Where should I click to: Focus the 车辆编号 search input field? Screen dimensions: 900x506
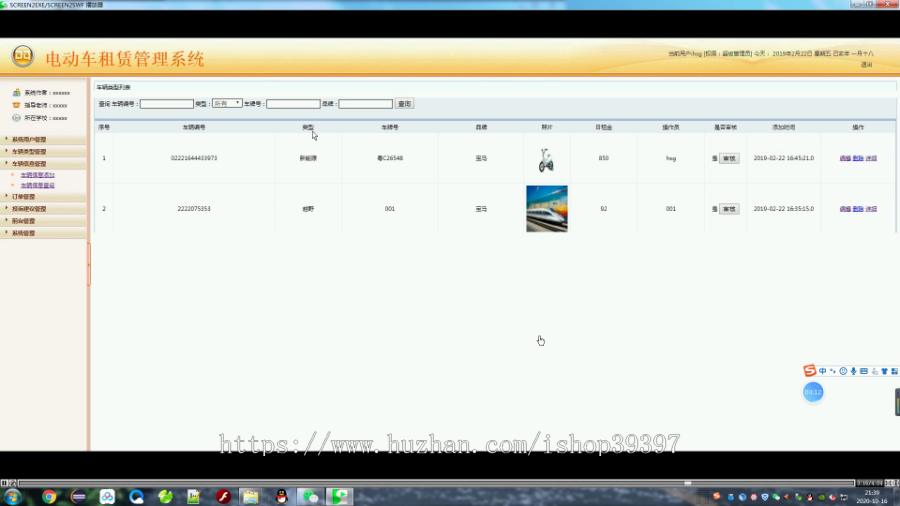(x=166, y=104)
